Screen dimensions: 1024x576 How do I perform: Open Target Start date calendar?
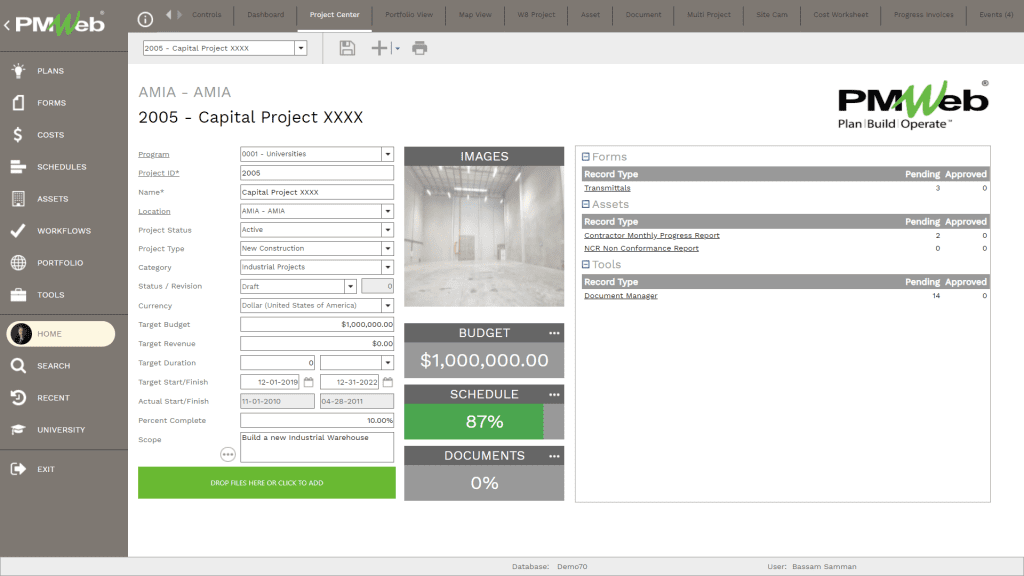tap(309, 382)
